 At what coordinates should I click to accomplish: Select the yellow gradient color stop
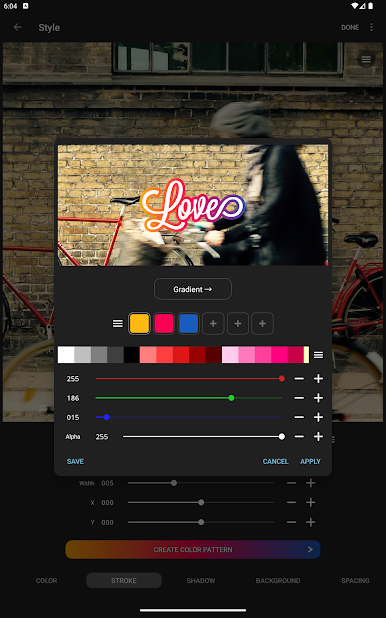(139, 324)
